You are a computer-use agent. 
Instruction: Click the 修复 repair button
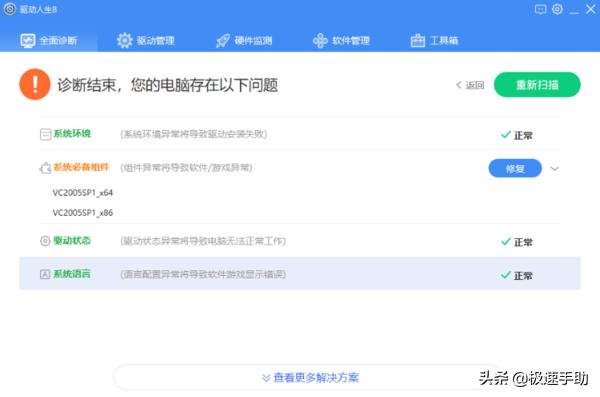(515, 168)
